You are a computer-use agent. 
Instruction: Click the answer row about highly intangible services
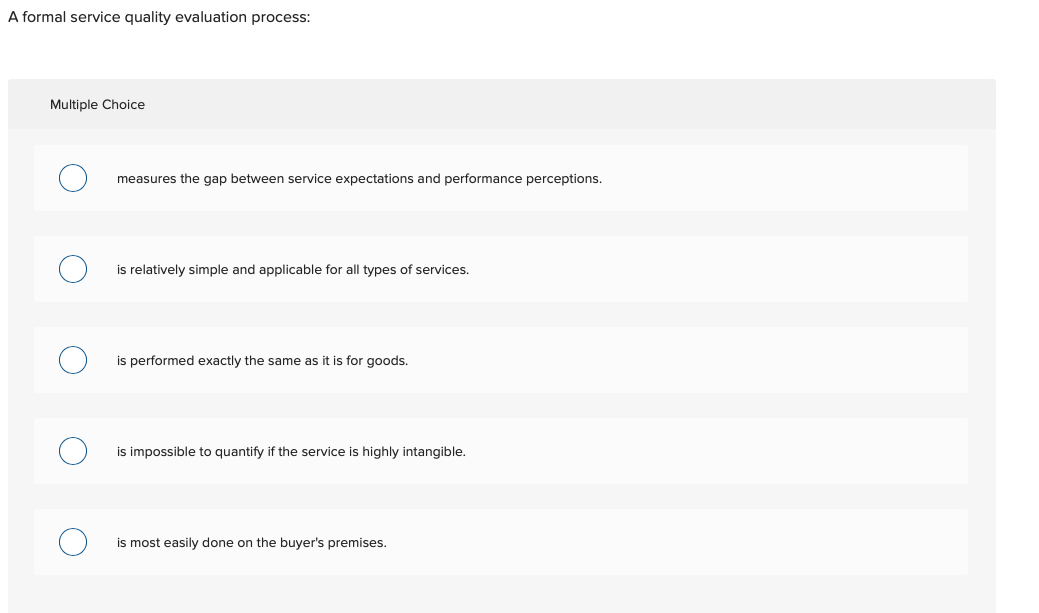[500, 450]
